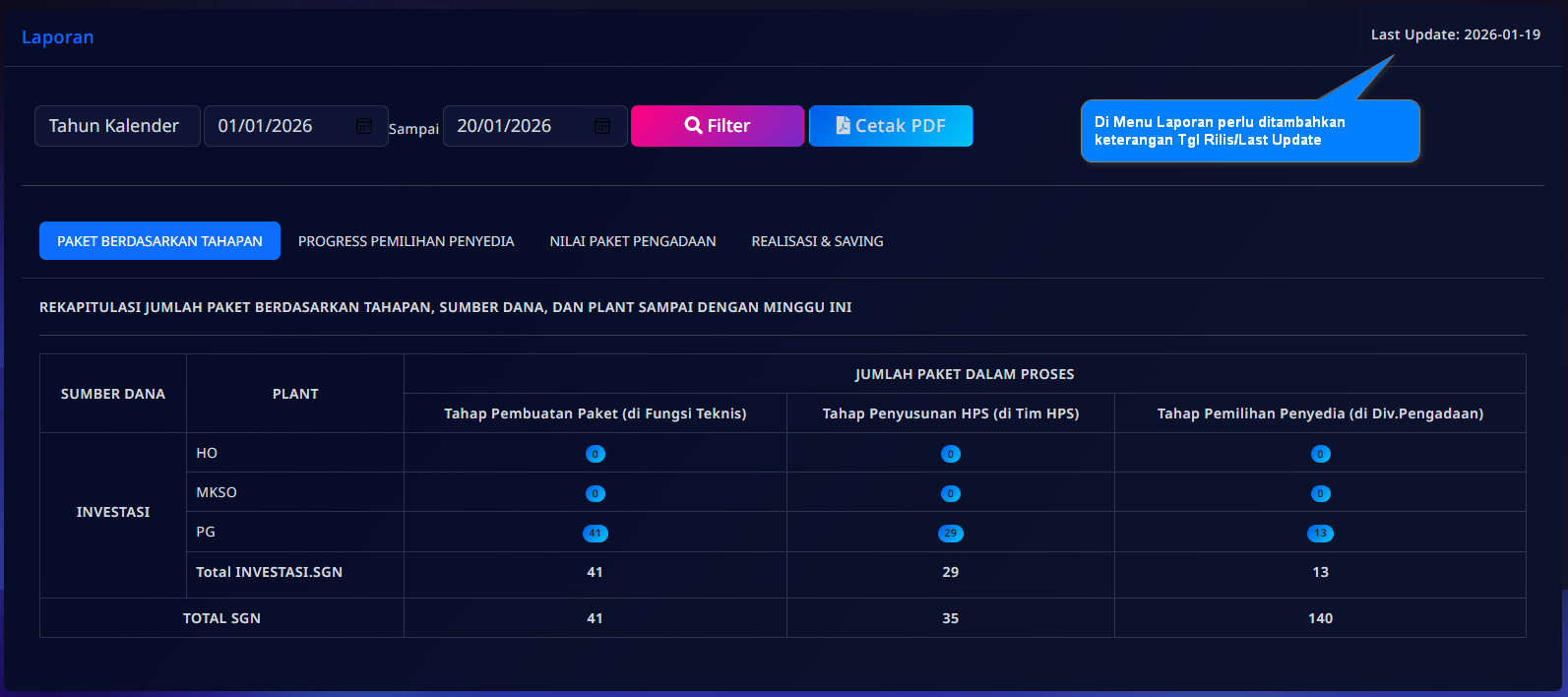This screenshot has width=1568, height=697.
Task: Click the PG badge showing 41 packages
Action: (x=595, y=534)
